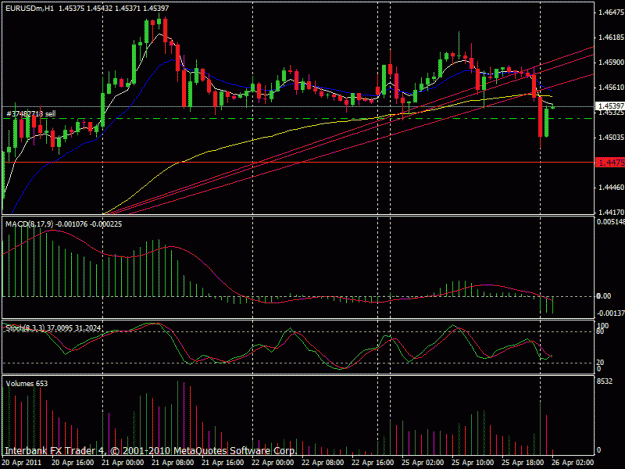The height and width of the screenshot is (469, 625).
Task: Click the current price label 1.45397
Action: point(610,106)
